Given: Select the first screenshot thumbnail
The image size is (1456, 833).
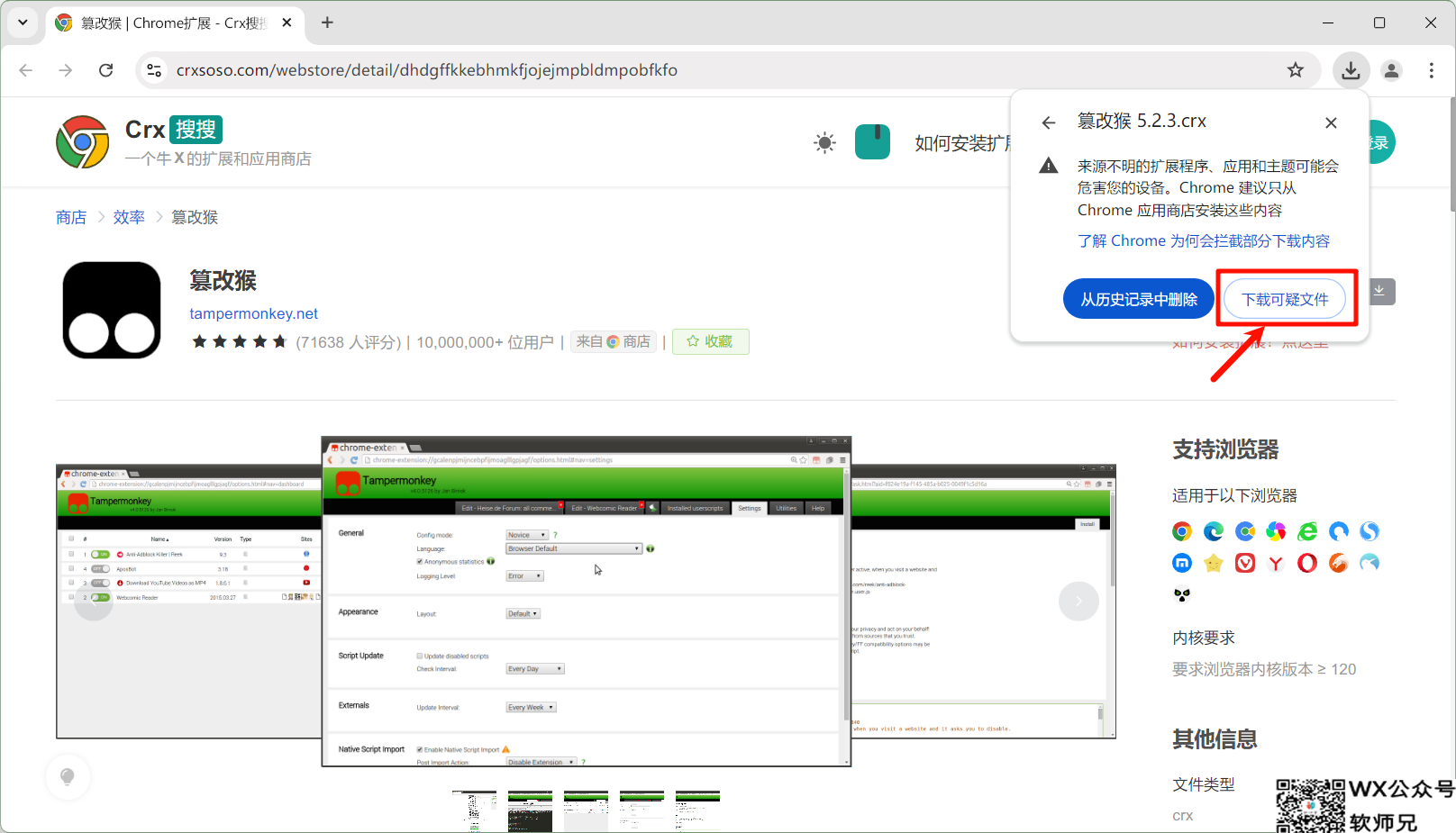Looking at the screenshot, I should [474, 811].
